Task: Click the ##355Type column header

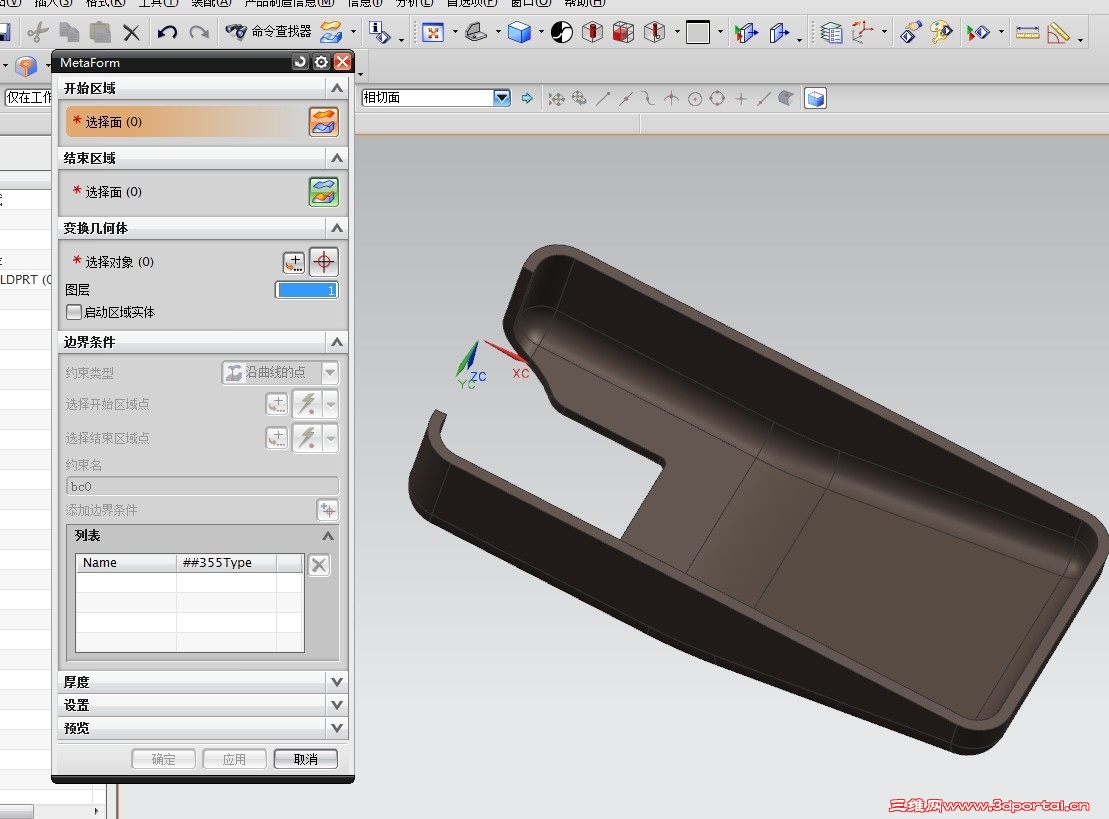Action: (x=226, y=562)
